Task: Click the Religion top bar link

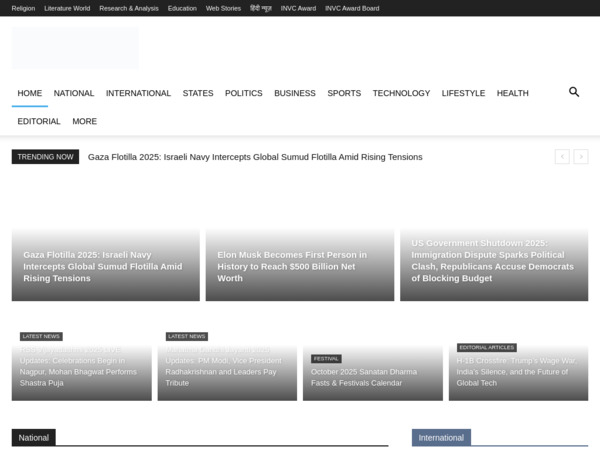Action: (x=23, y=8)
